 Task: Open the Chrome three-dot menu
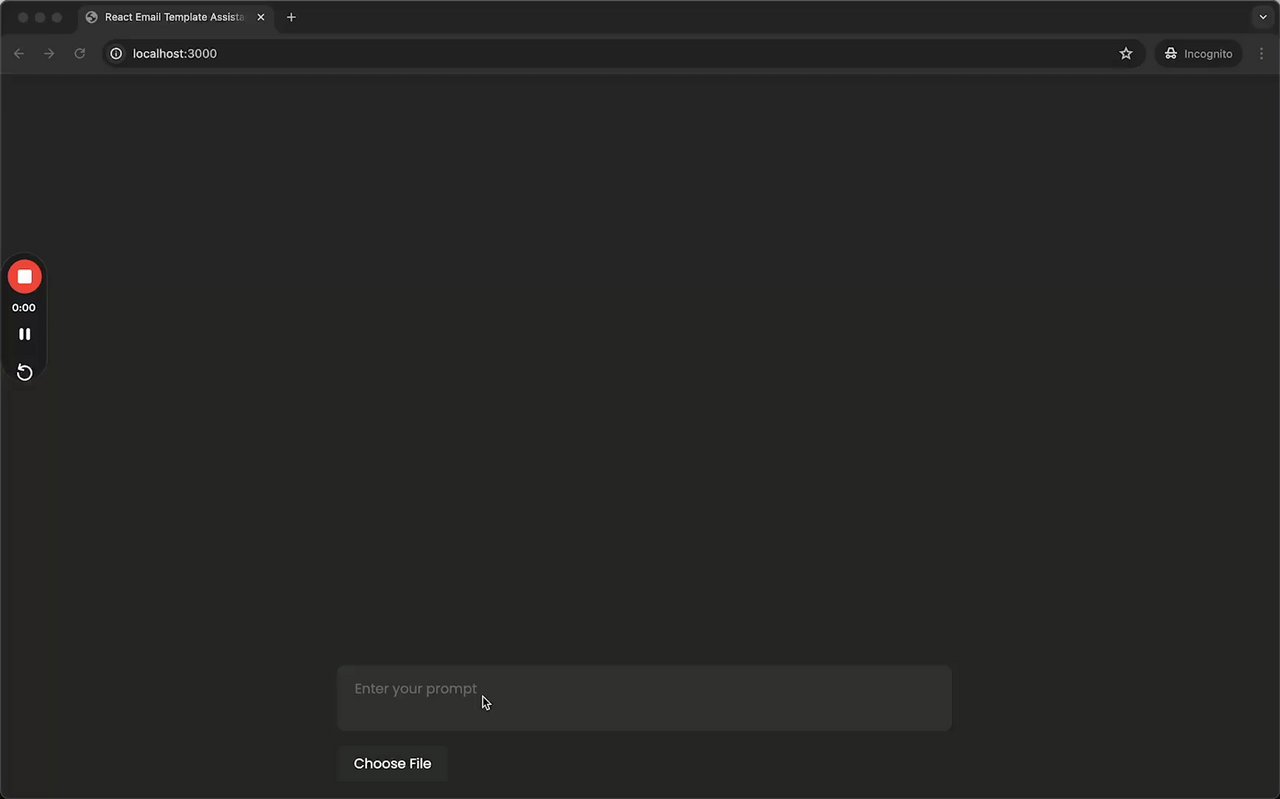(1262, 53)
